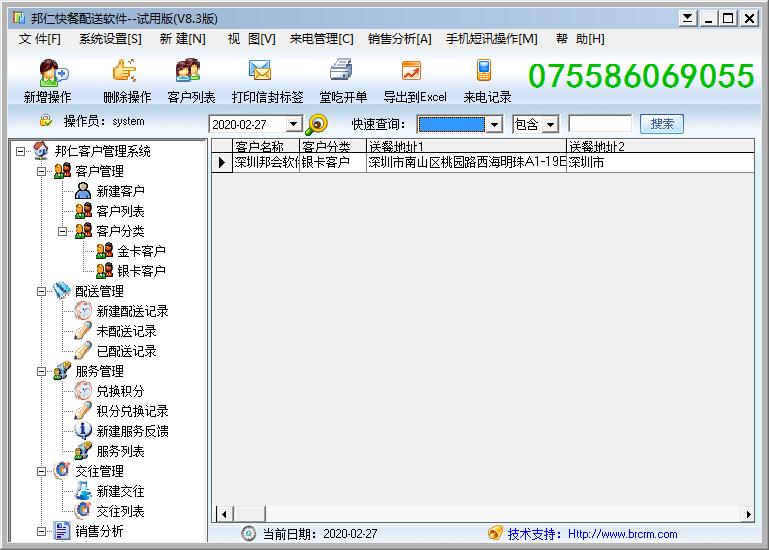Open 堂吃开单 printer icon

341,69
